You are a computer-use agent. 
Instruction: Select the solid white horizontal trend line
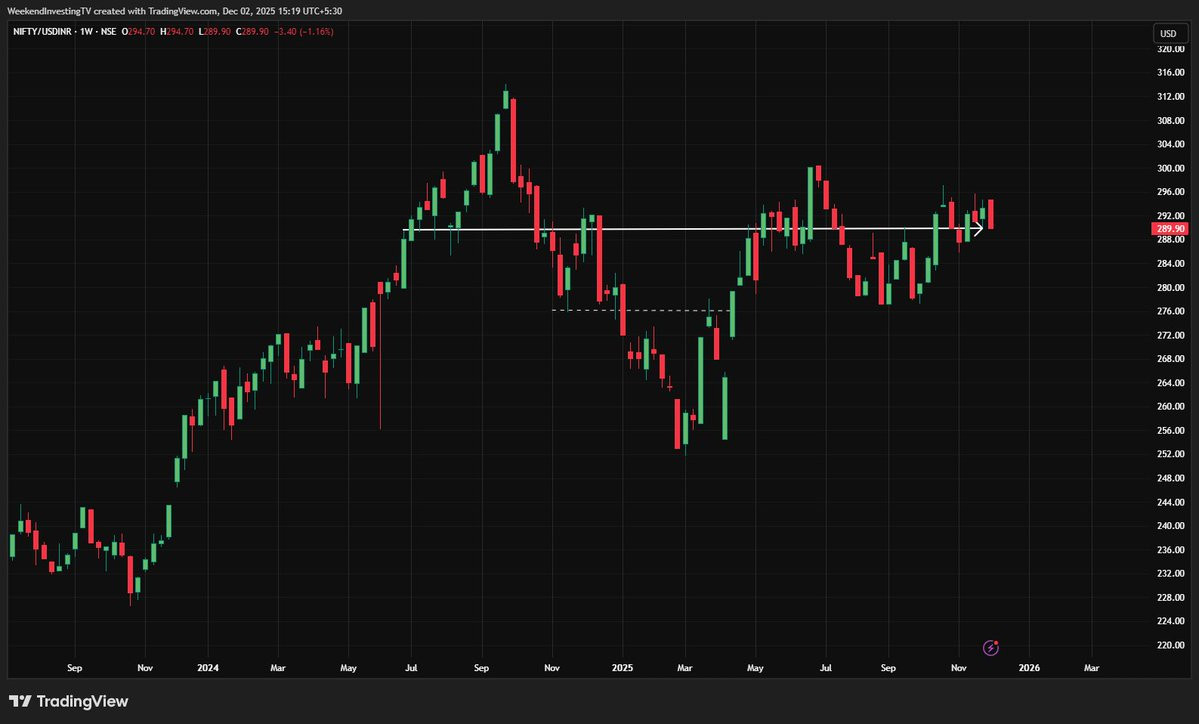688,229
